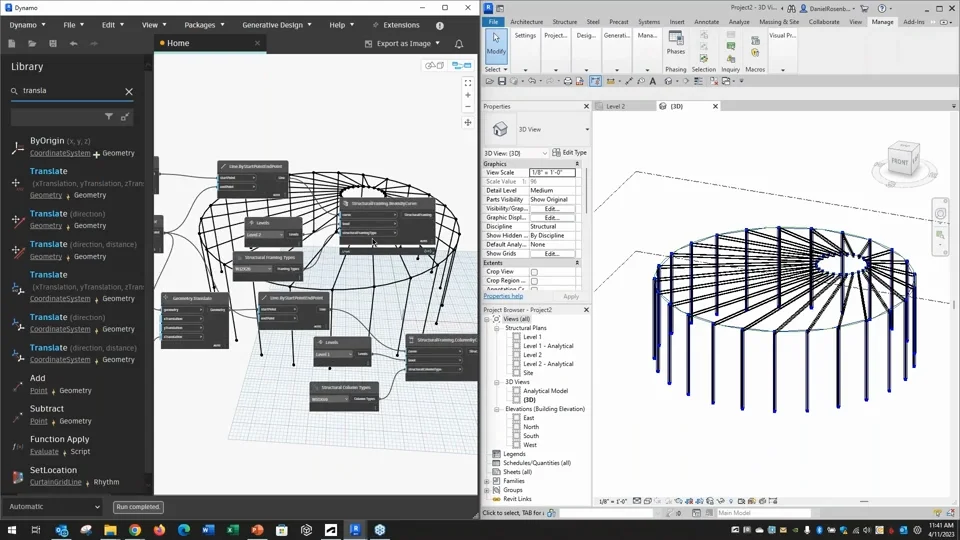Click the Edit Type button
960x540 pixels.
tap(570, 153)
